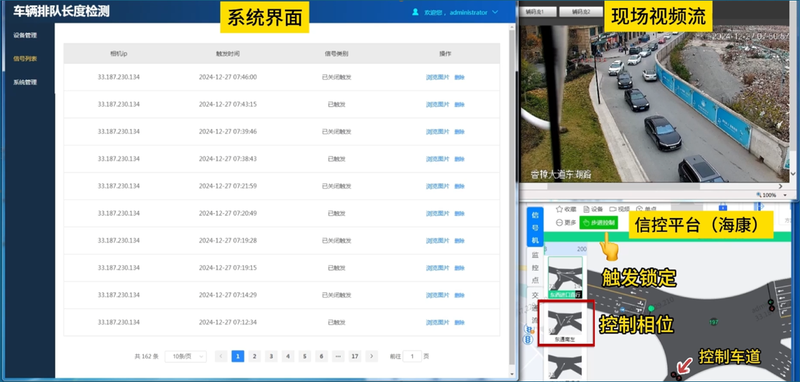This screenshot has width=800, height=382.
Task: Delete the 07:19:28 record
Action: [459, 241]
